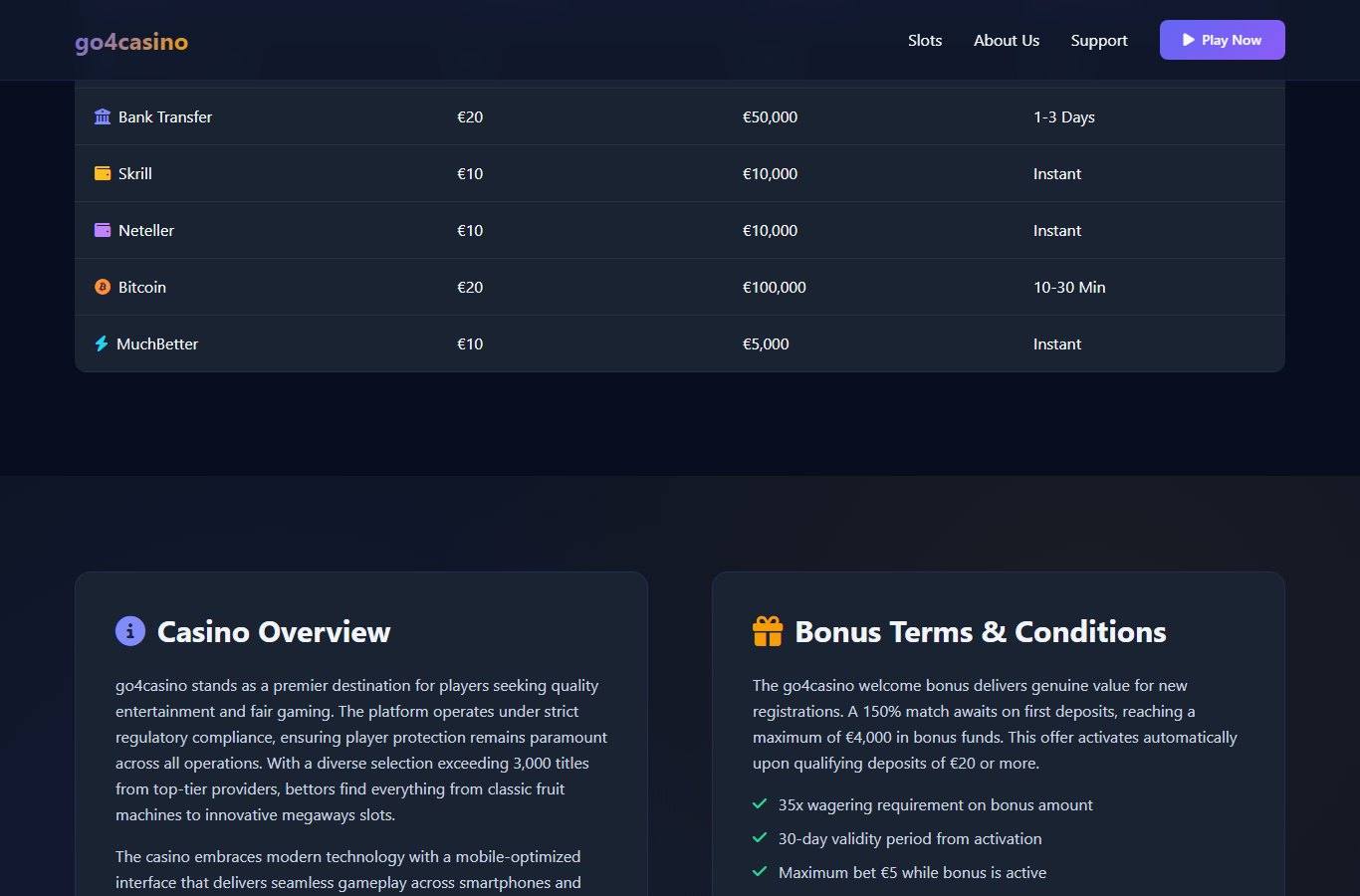
Task: Click the 1-3 Days processing time
Action: click(1064, 116)
